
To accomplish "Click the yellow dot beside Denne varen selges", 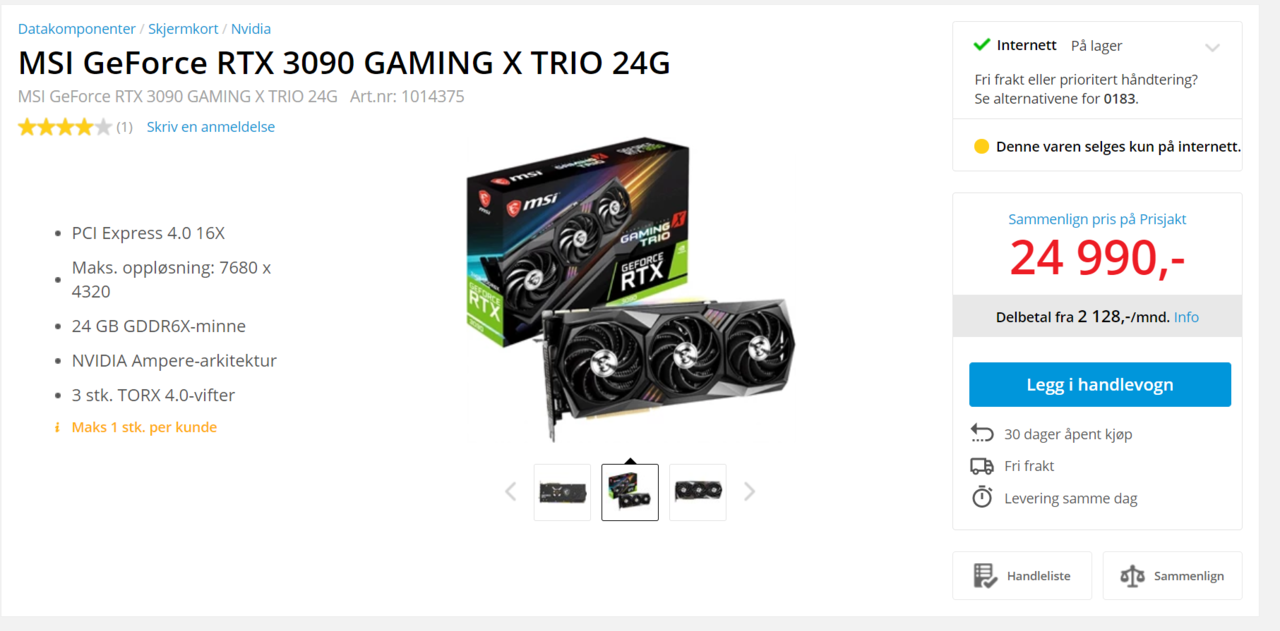I will [x=981, y=147].
